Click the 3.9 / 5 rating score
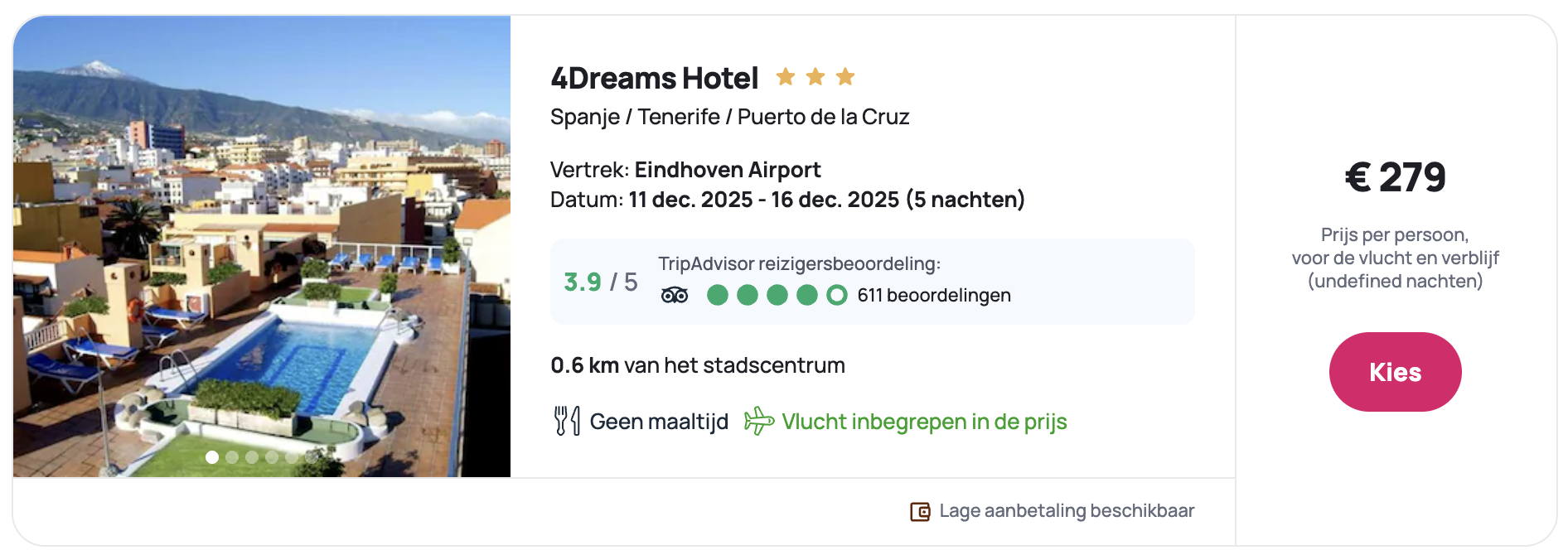This screenshot has height=555, width=1568. pyautogui.click(x=600, y=282)
